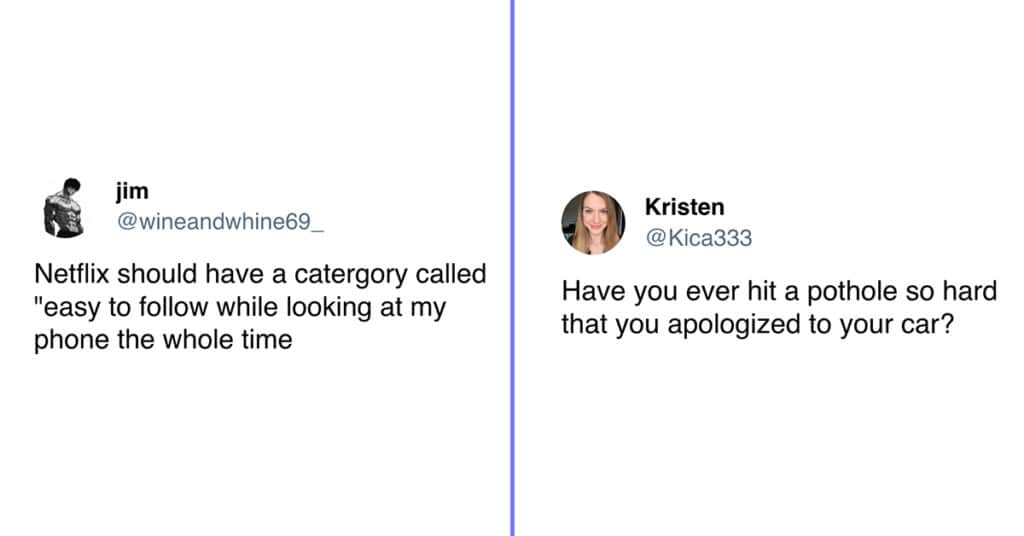Select the word Netflix in jim's tweet
Screen dimensions: 1024x536
pos(72,274)
